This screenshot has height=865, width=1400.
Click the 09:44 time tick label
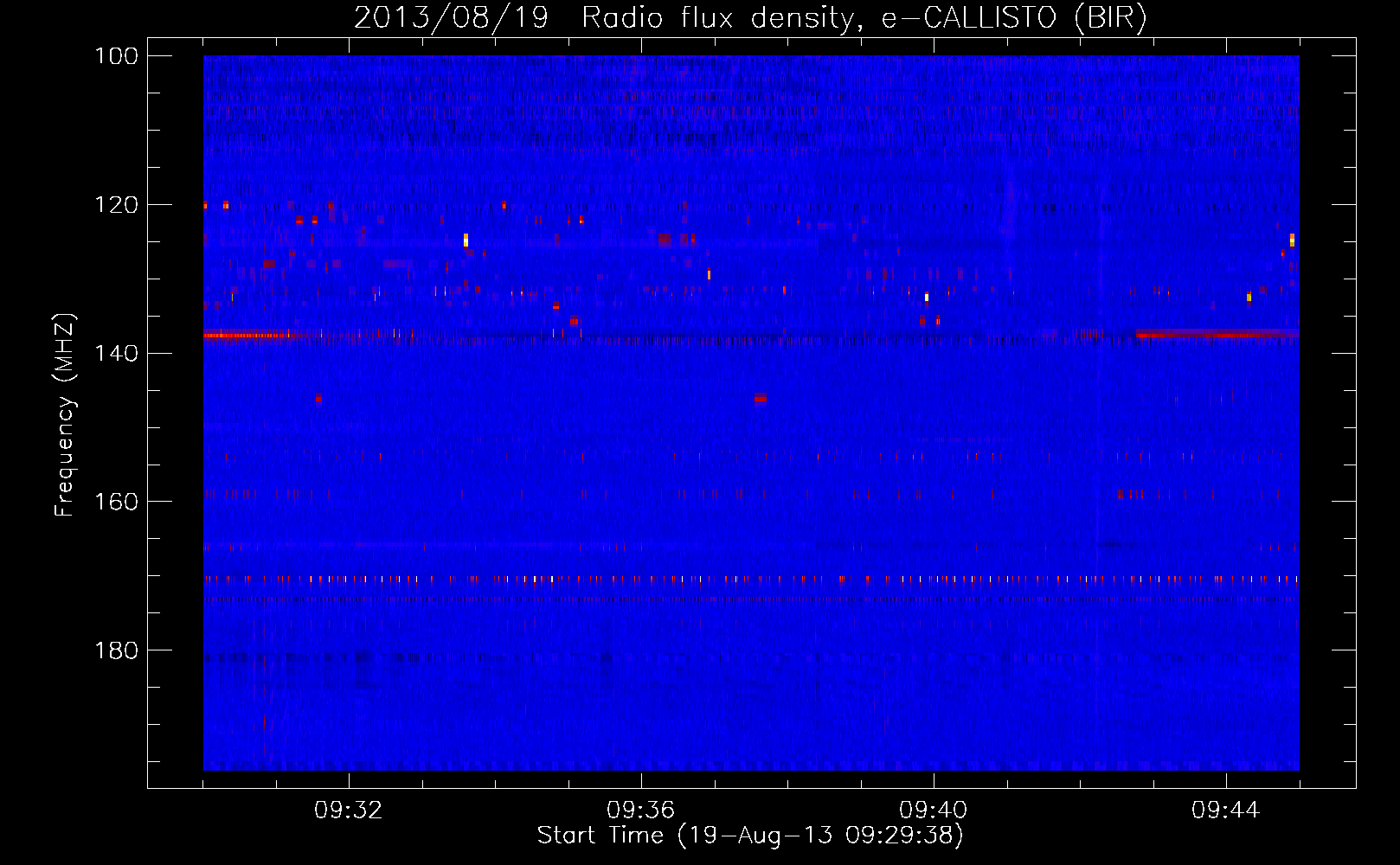[x=1226, y=811]
